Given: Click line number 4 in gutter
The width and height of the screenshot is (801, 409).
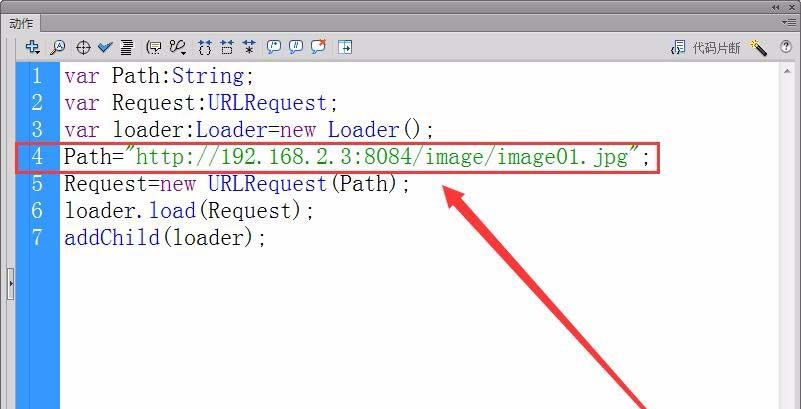Looking at the screenshot, I should click(37, 157).
